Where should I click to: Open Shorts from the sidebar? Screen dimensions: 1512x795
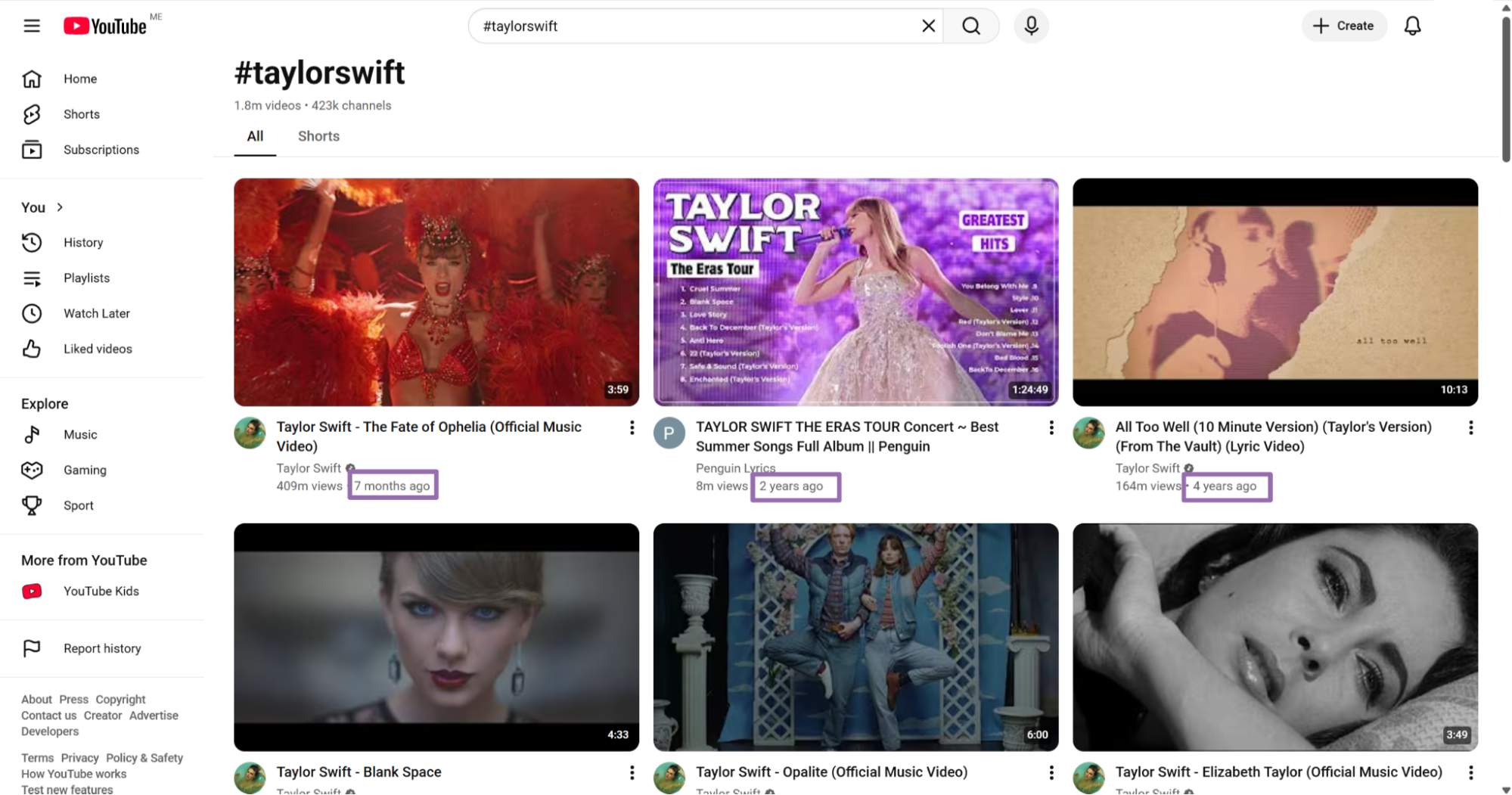102,114
